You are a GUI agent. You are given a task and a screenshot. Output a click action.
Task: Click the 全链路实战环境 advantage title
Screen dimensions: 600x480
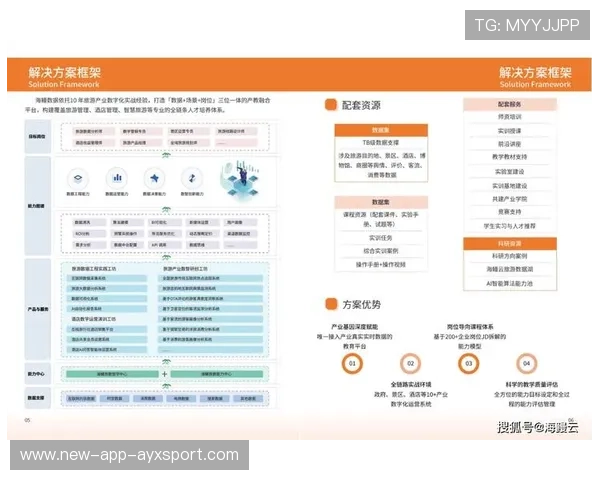(411, 384)
